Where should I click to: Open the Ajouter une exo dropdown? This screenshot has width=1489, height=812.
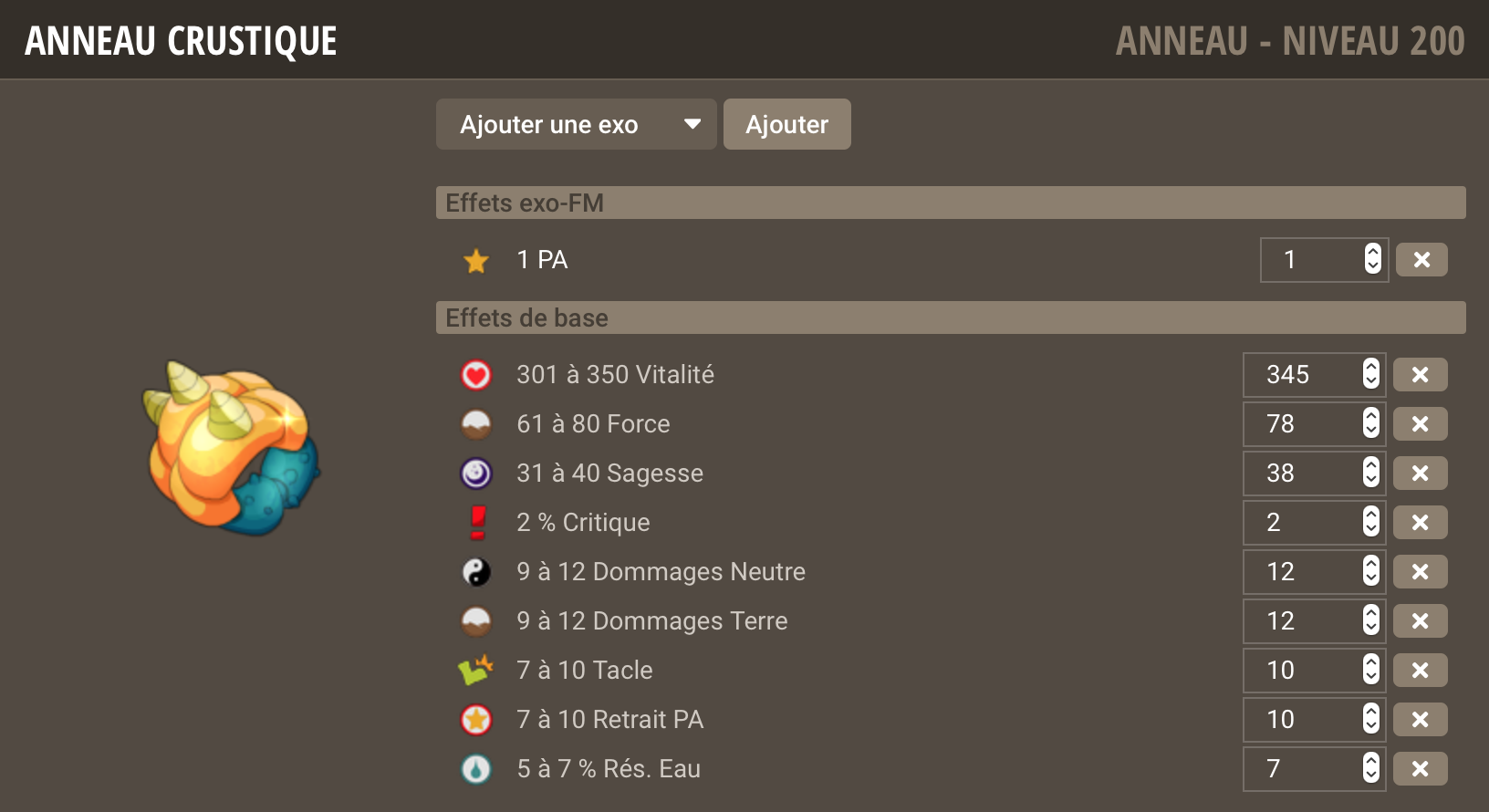click(576, 124)
